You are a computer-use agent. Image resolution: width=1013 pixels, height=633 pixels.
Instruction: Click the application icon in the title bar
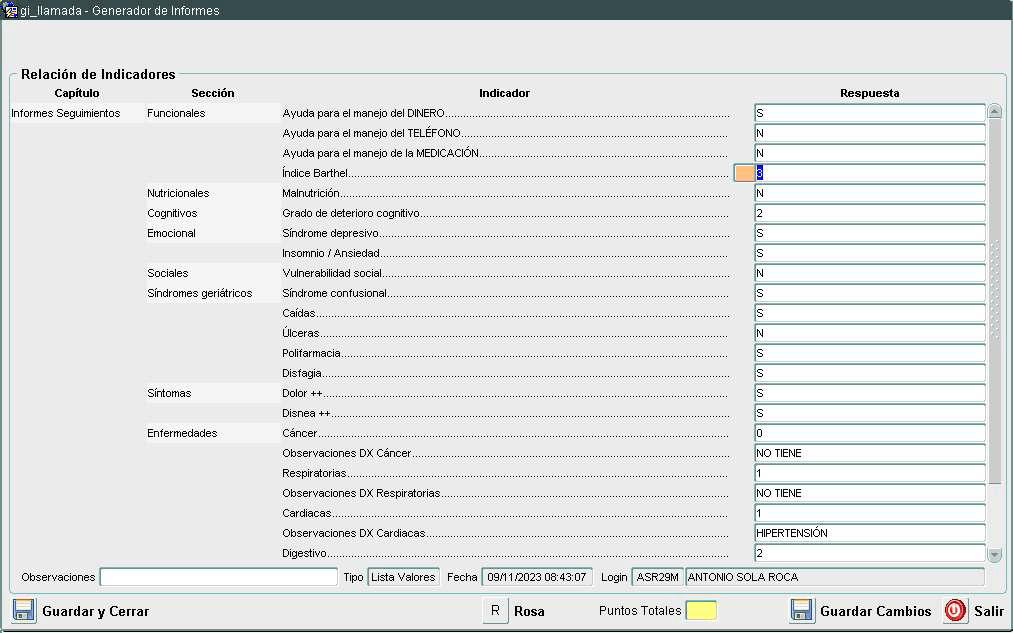(10, 10)
